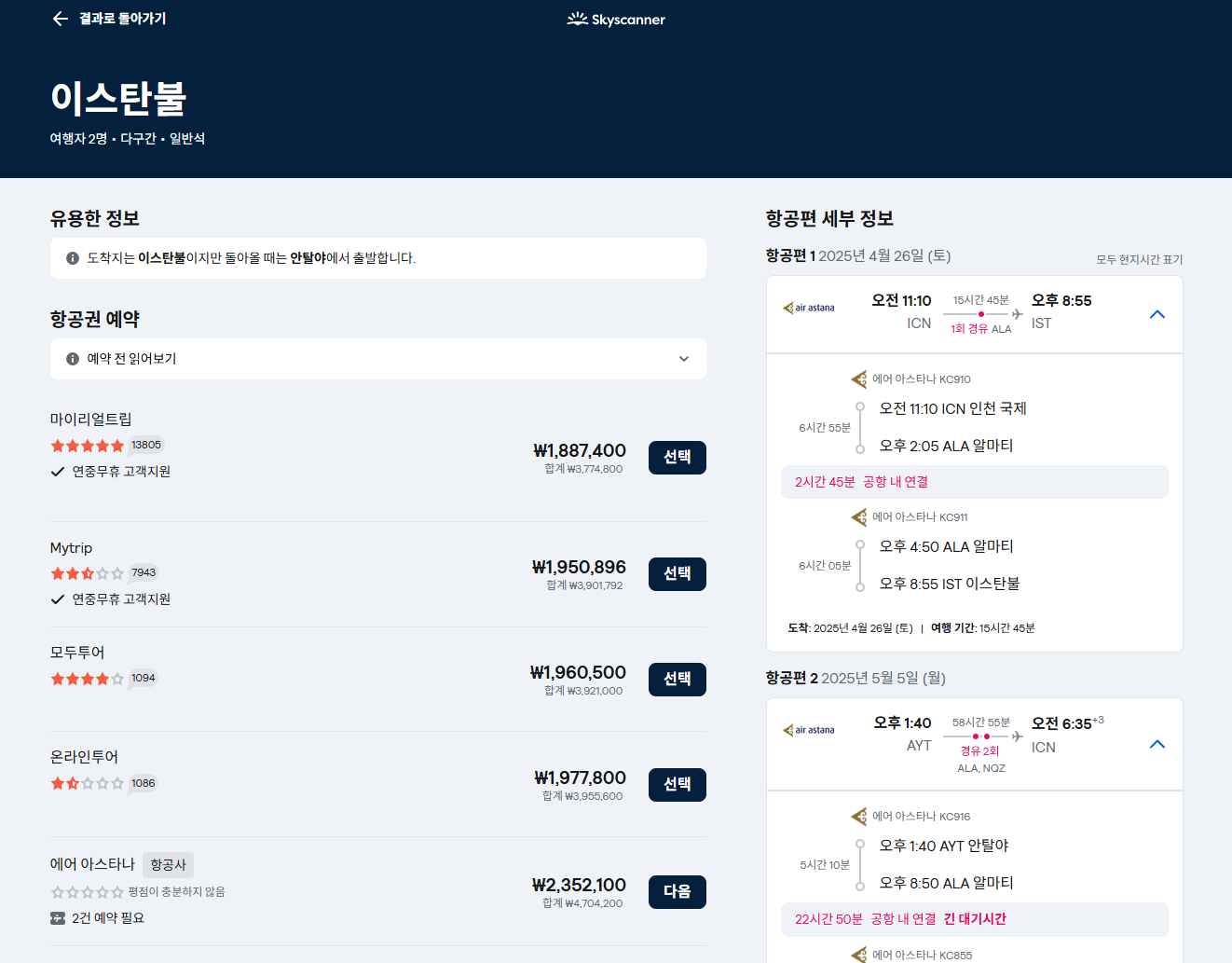Click air astana logo in flight 2 summary
The width and height of the screenshot is (1232, 963).
[x=809, y=730]
